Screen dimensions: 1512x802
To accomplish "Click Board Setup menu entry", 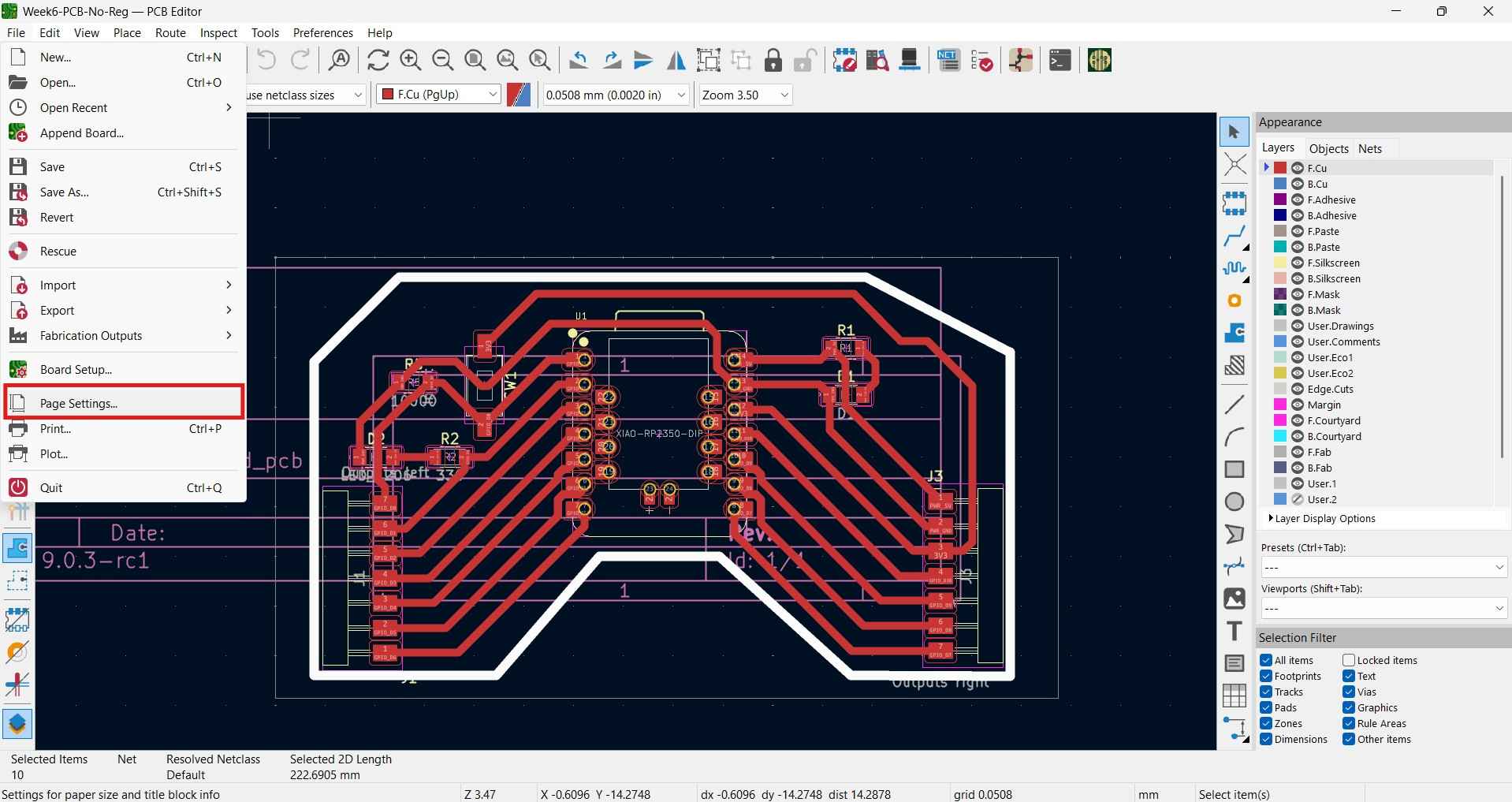I will [123, 369].
